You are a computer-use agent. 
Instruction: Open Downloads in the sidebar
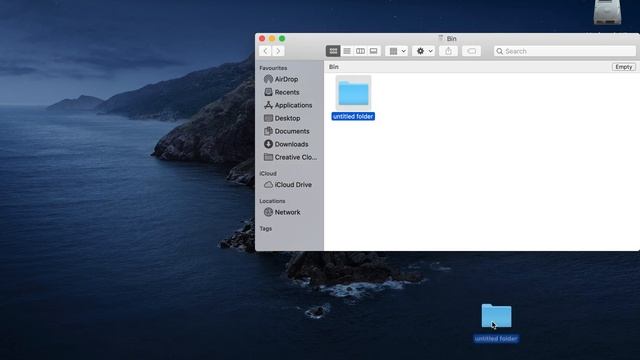click(286, 144)
